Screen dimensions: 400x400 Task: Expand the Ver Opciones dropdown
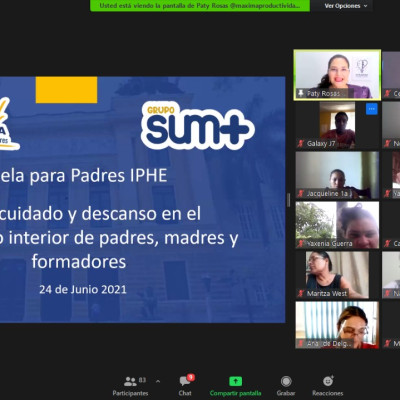click(346, 6)
